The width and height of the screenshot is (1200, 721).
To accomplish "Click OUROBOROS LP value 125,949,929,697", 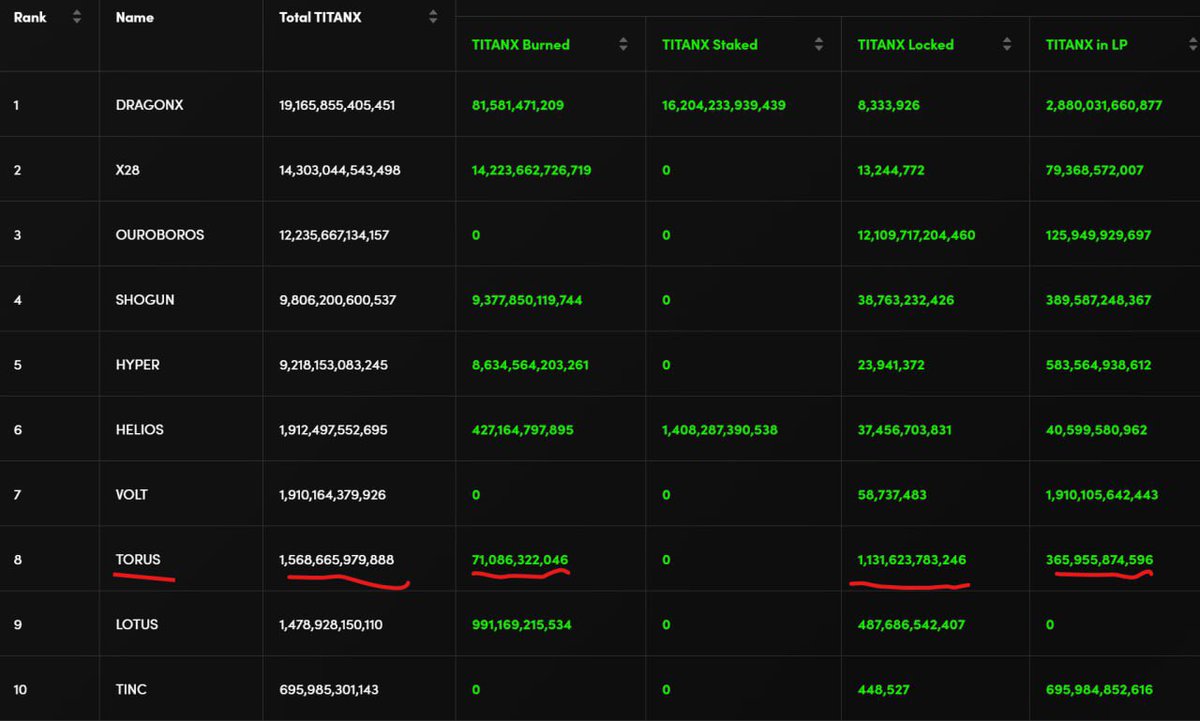I will (1099, 235).
